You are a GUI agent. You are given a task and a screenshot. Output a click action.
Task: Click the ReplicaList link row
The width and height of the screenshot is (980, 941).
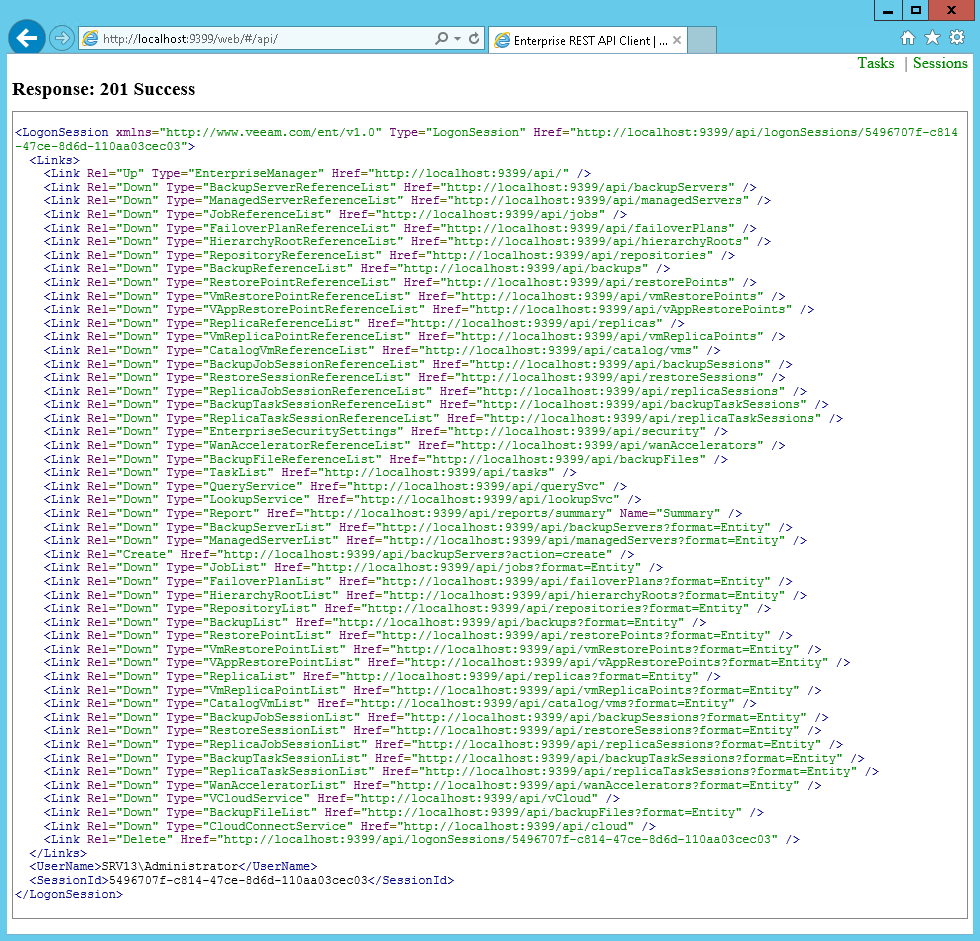(382, 676)
